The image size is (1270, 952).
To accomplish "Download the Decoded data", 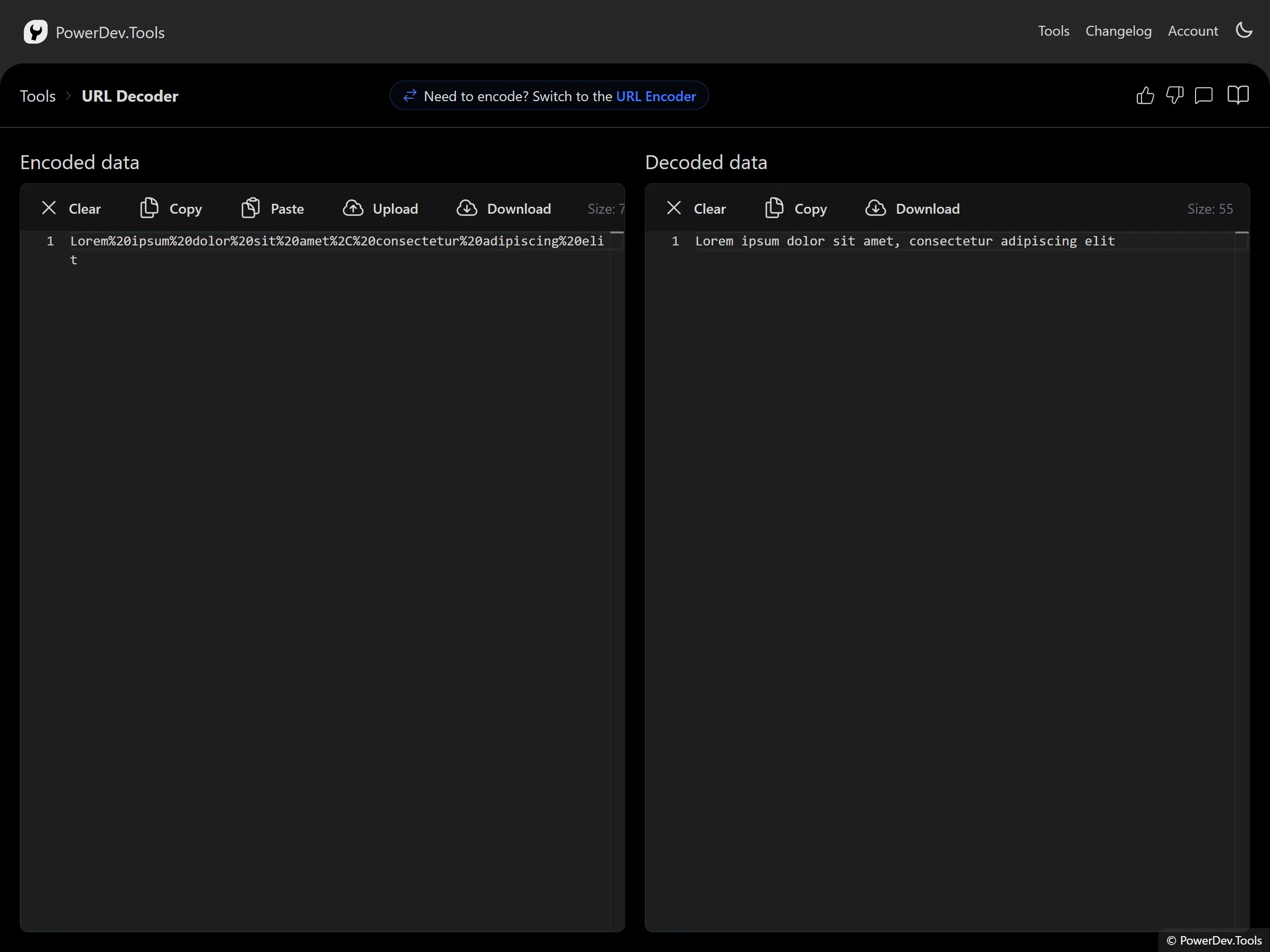I will (912, 208).
